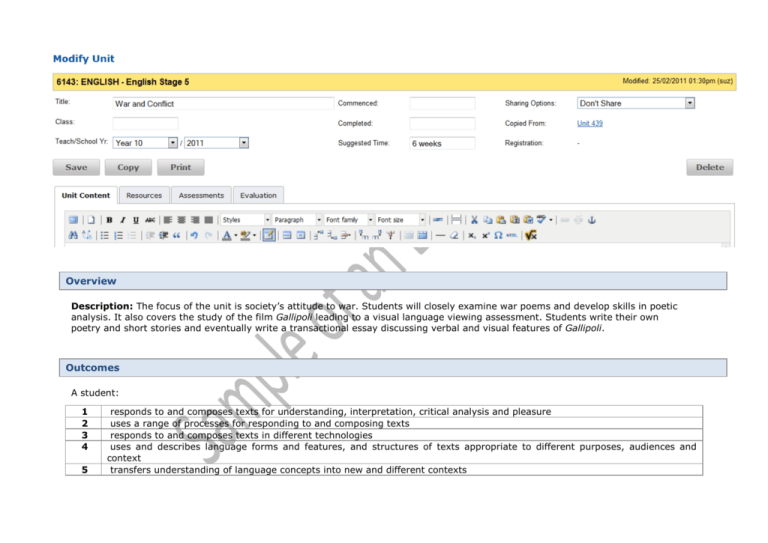Switch to the Resources tab
768x543 pixels.
144,195
